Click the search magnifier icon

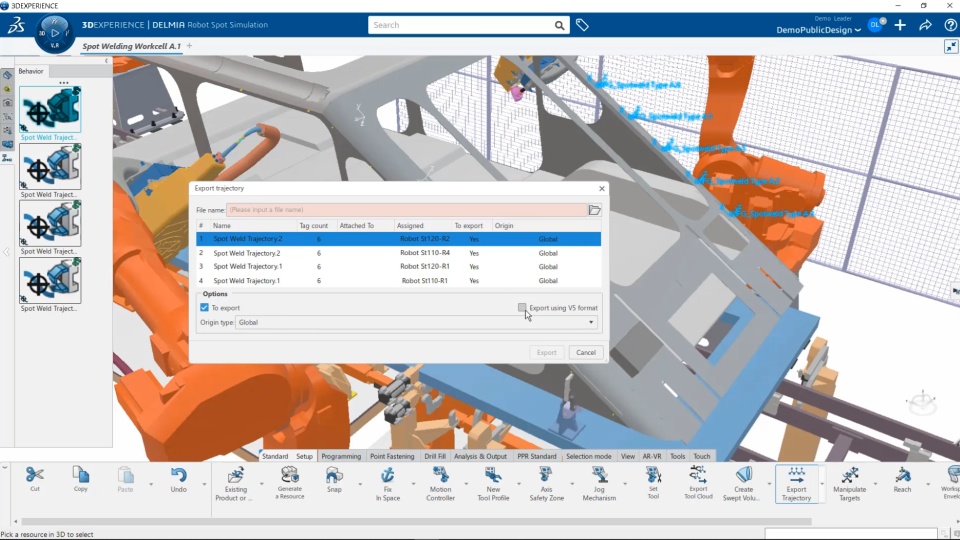tap(559, 25)
